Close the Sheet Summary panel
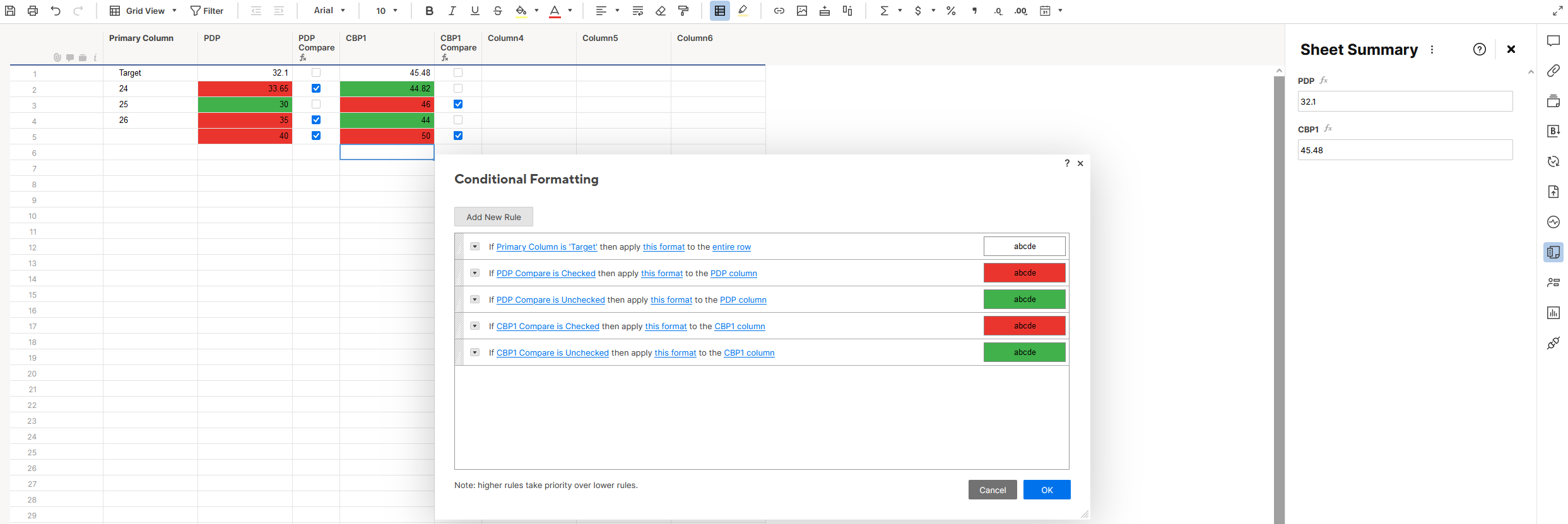 coord(1511,49)
